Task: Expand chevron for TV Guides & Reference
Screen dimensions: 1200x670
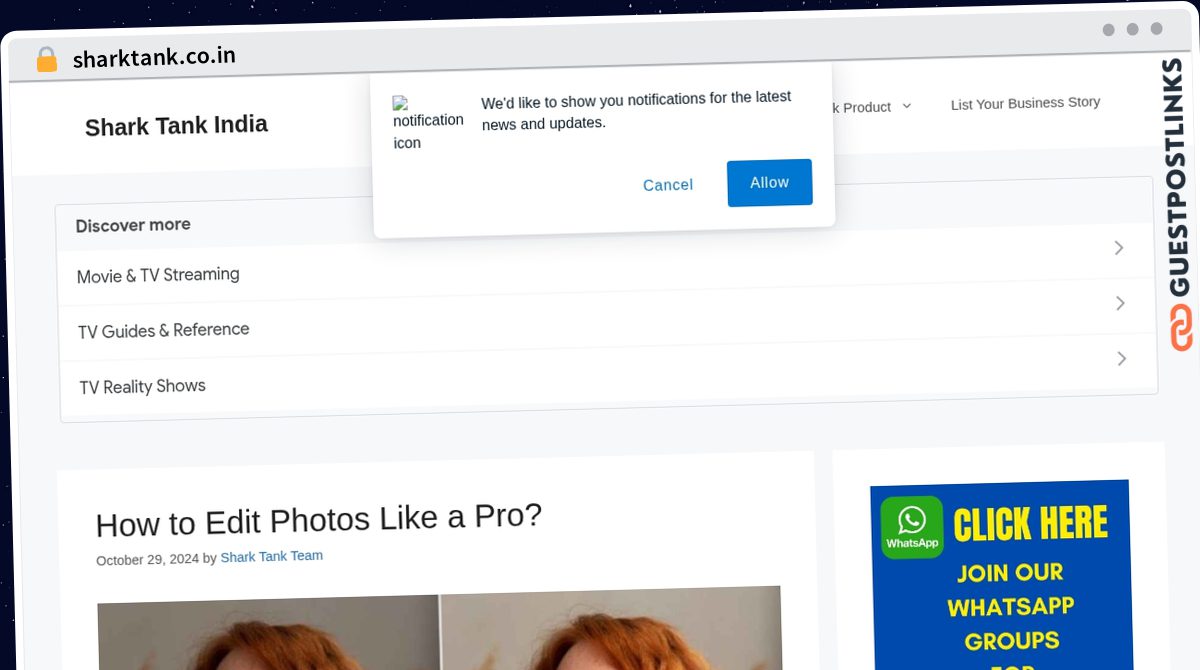Action: point(1120,303)
